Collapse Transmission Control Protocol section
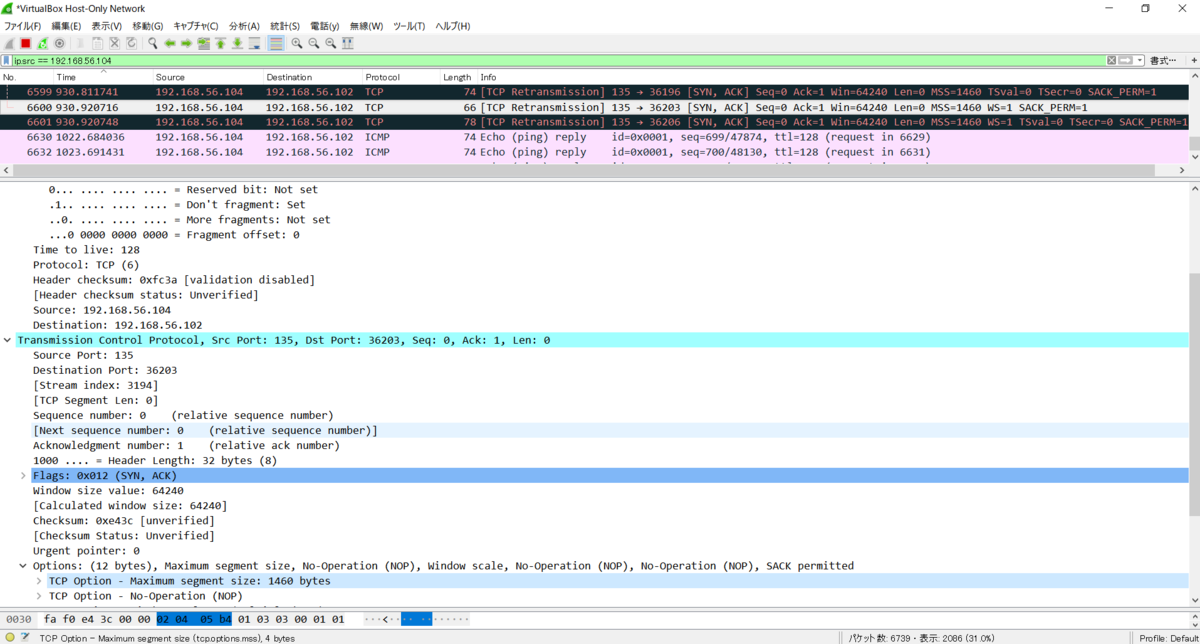Image resolution: width=1200 pixels, height=644 pixels. click(x=7, y=340)
